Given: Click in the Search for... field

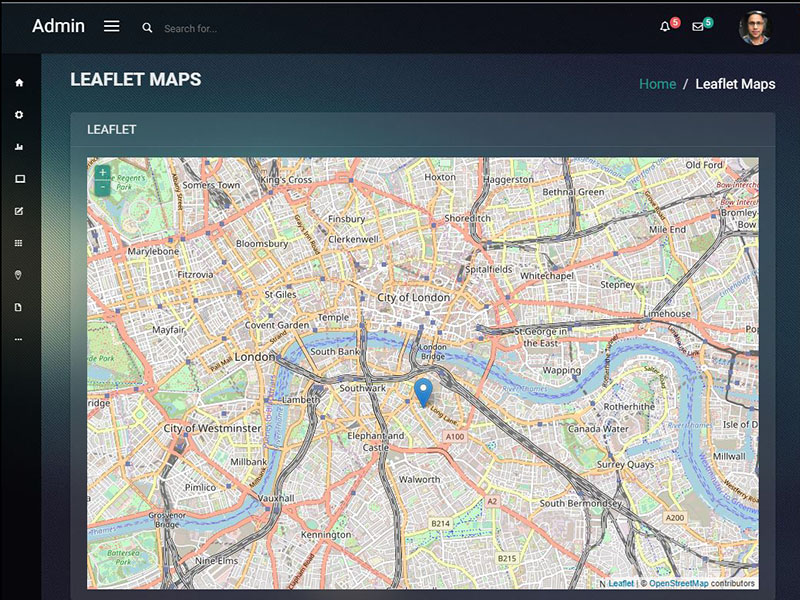Looking at the screenshot, I should tap(191, 29).
